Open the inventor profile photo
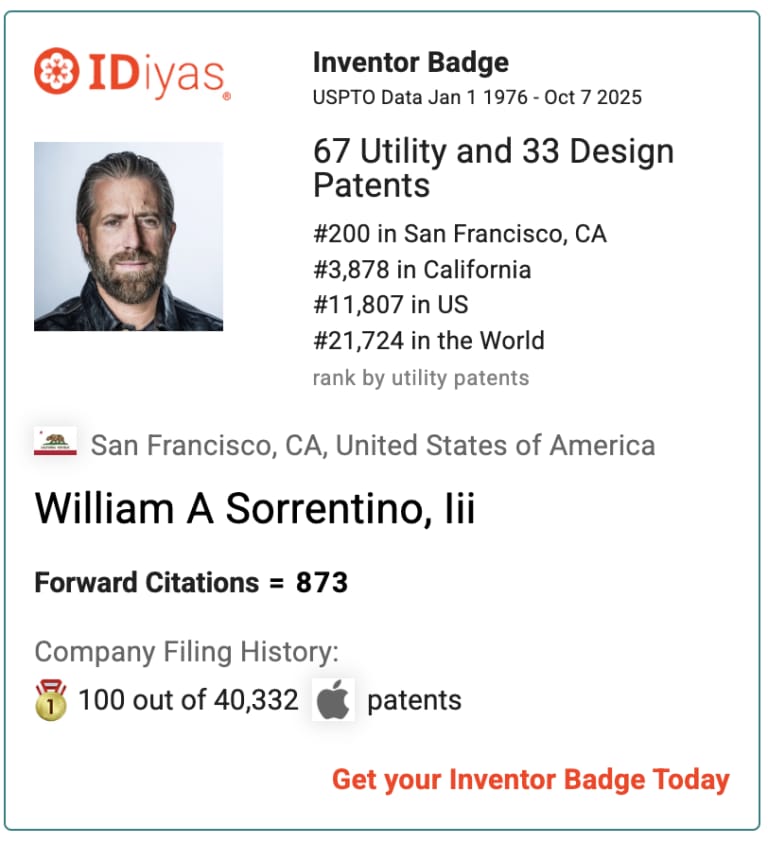The height and width of the screenshot is (844, 768). (x=128, y=236)
